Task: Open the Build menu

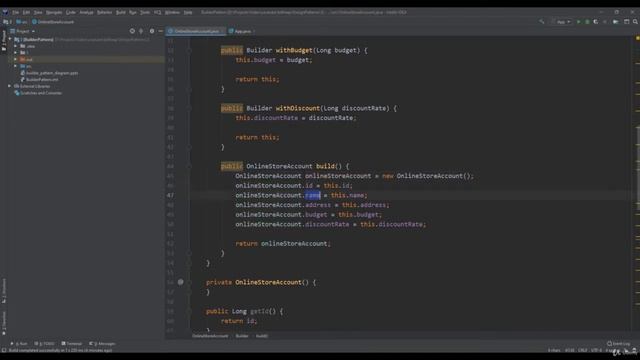Action: coord(121,12)
